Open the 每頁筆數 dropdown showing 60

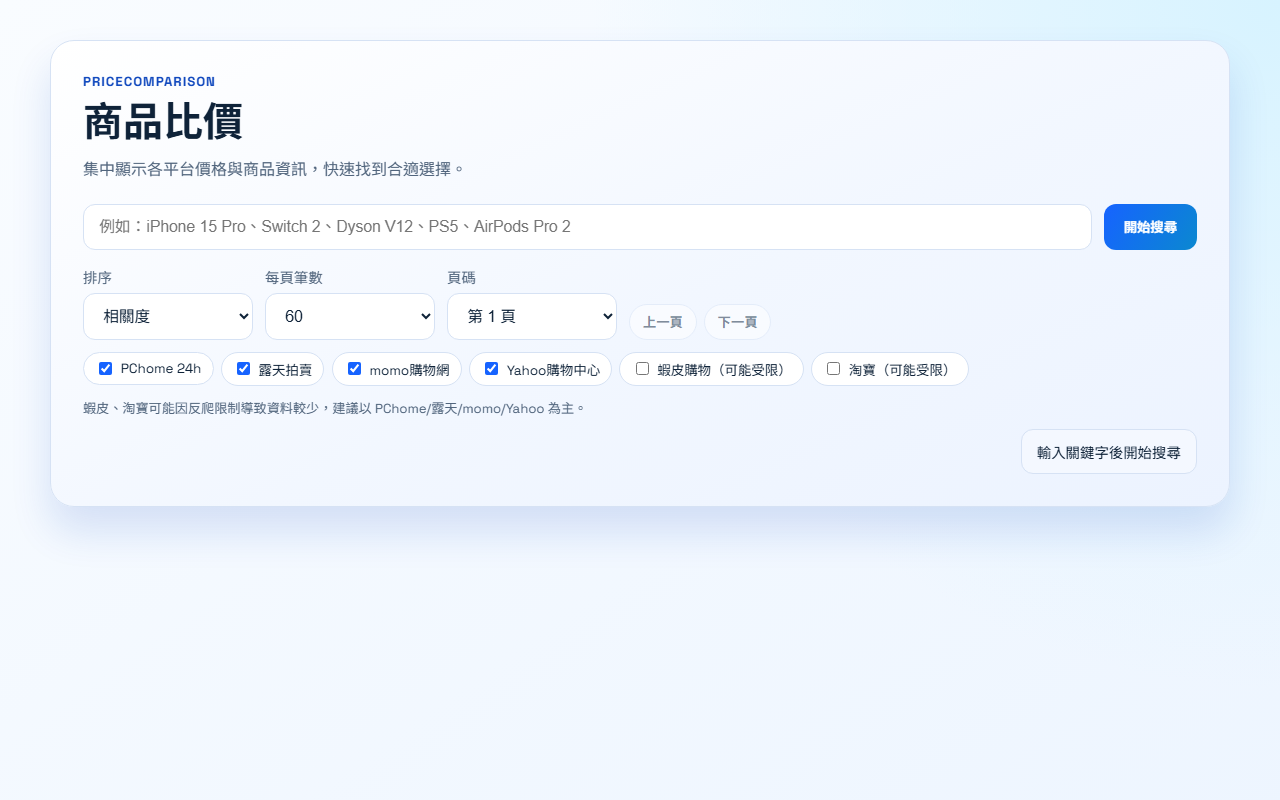350,316
